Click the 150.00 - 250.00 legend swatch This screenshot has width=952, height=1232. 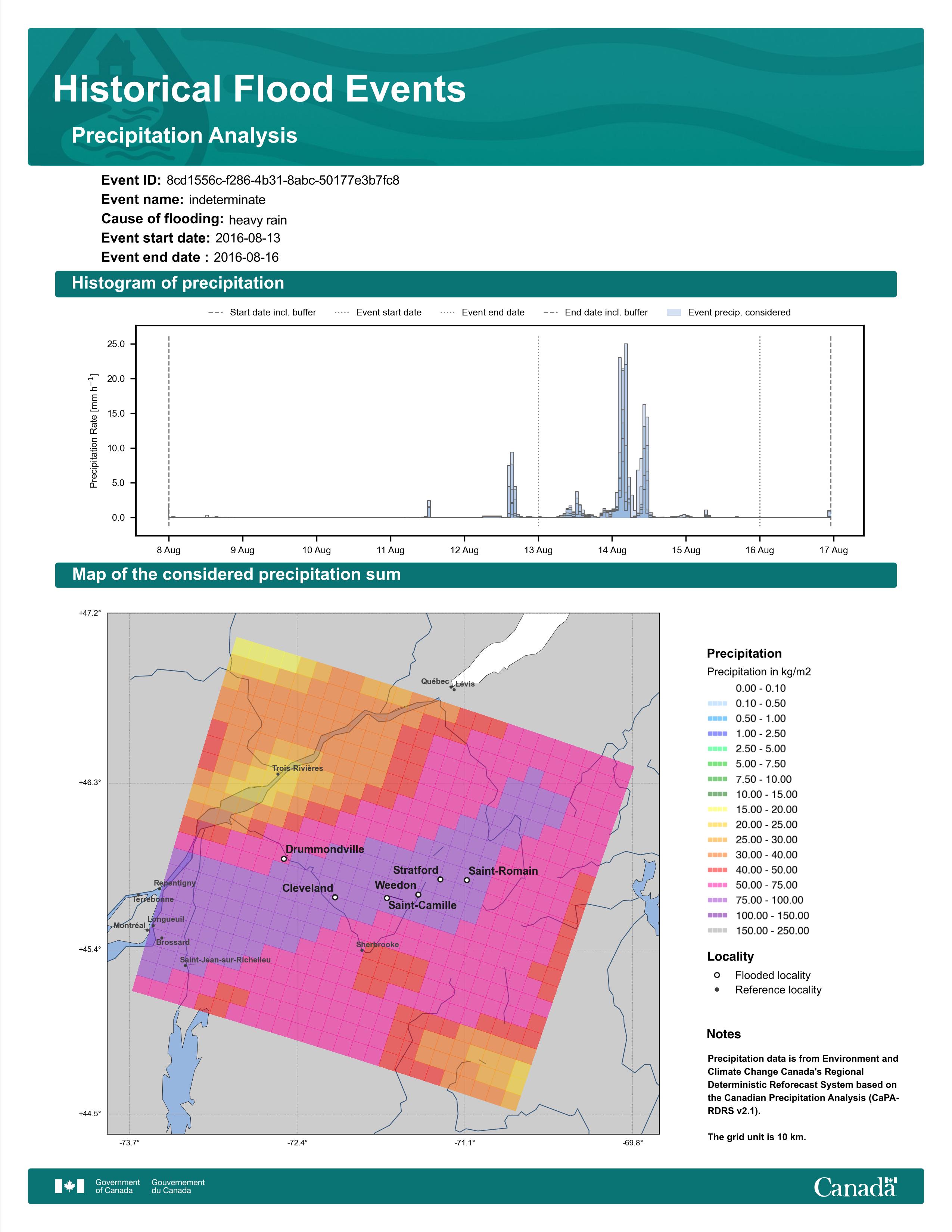[717, 931]
